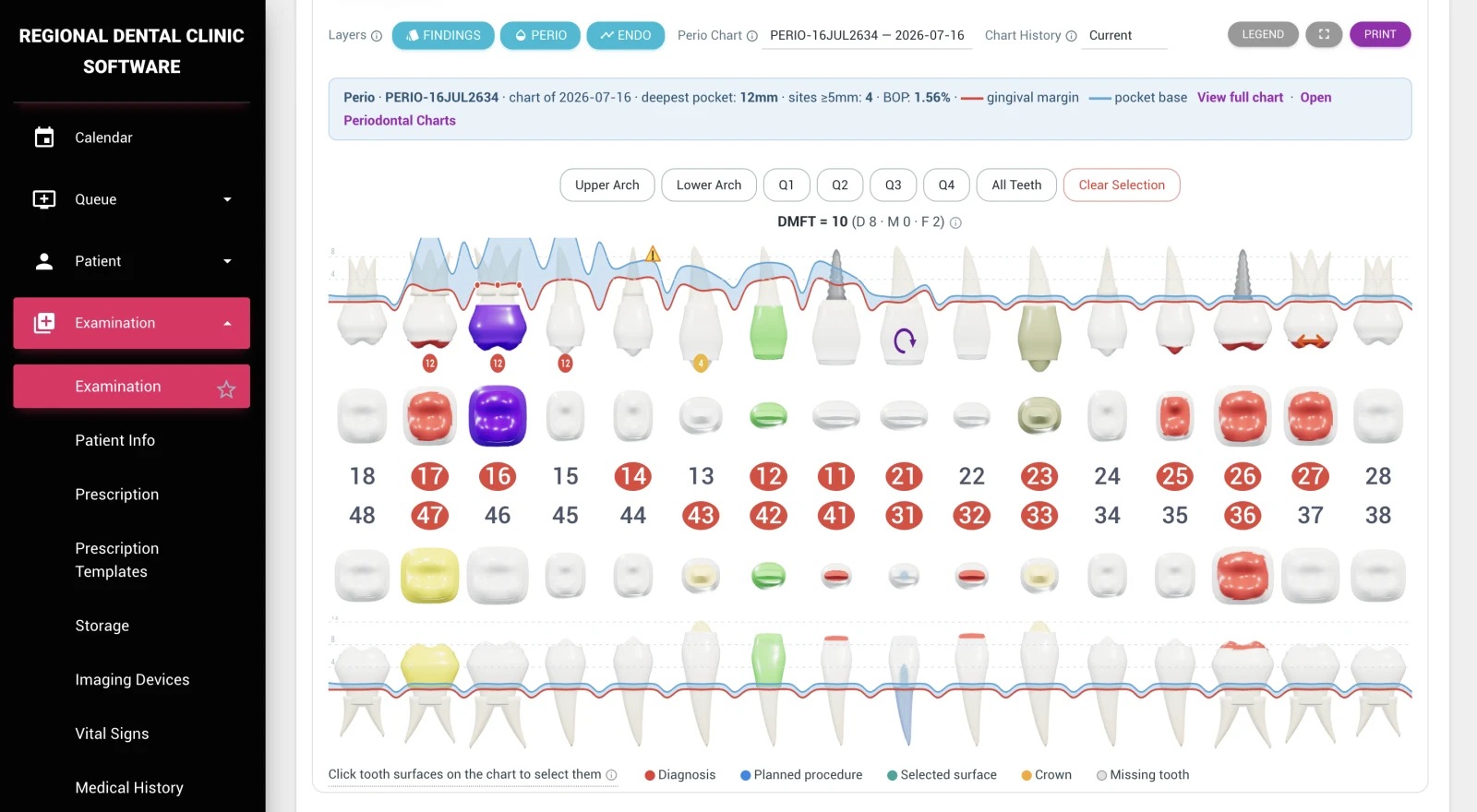Click the Perio Chart info icon
1477x812 pixels.
coord(752,36)
